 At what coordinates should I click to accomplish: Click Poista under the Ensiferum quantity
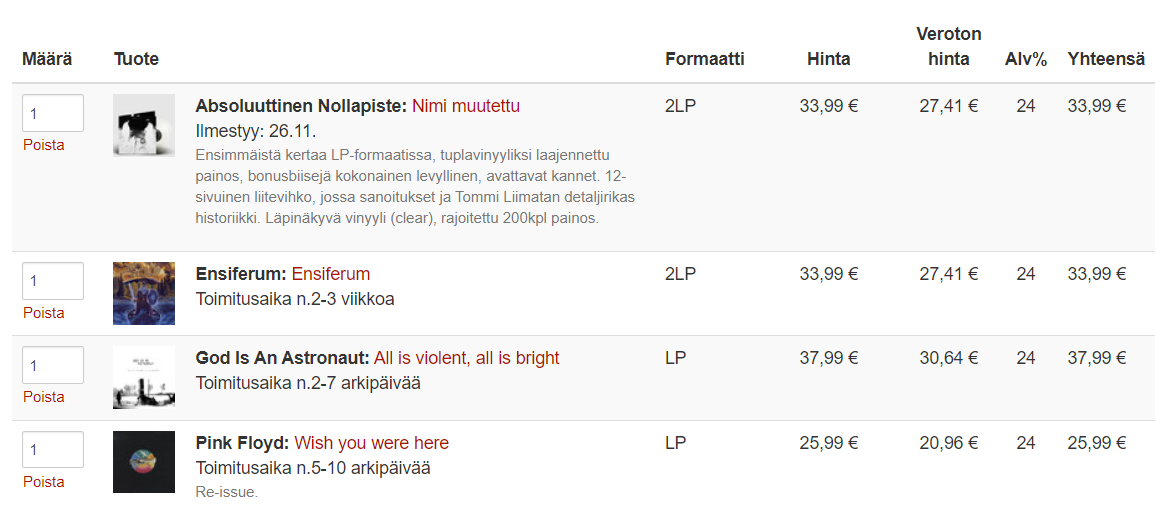(x=44, y=313)
